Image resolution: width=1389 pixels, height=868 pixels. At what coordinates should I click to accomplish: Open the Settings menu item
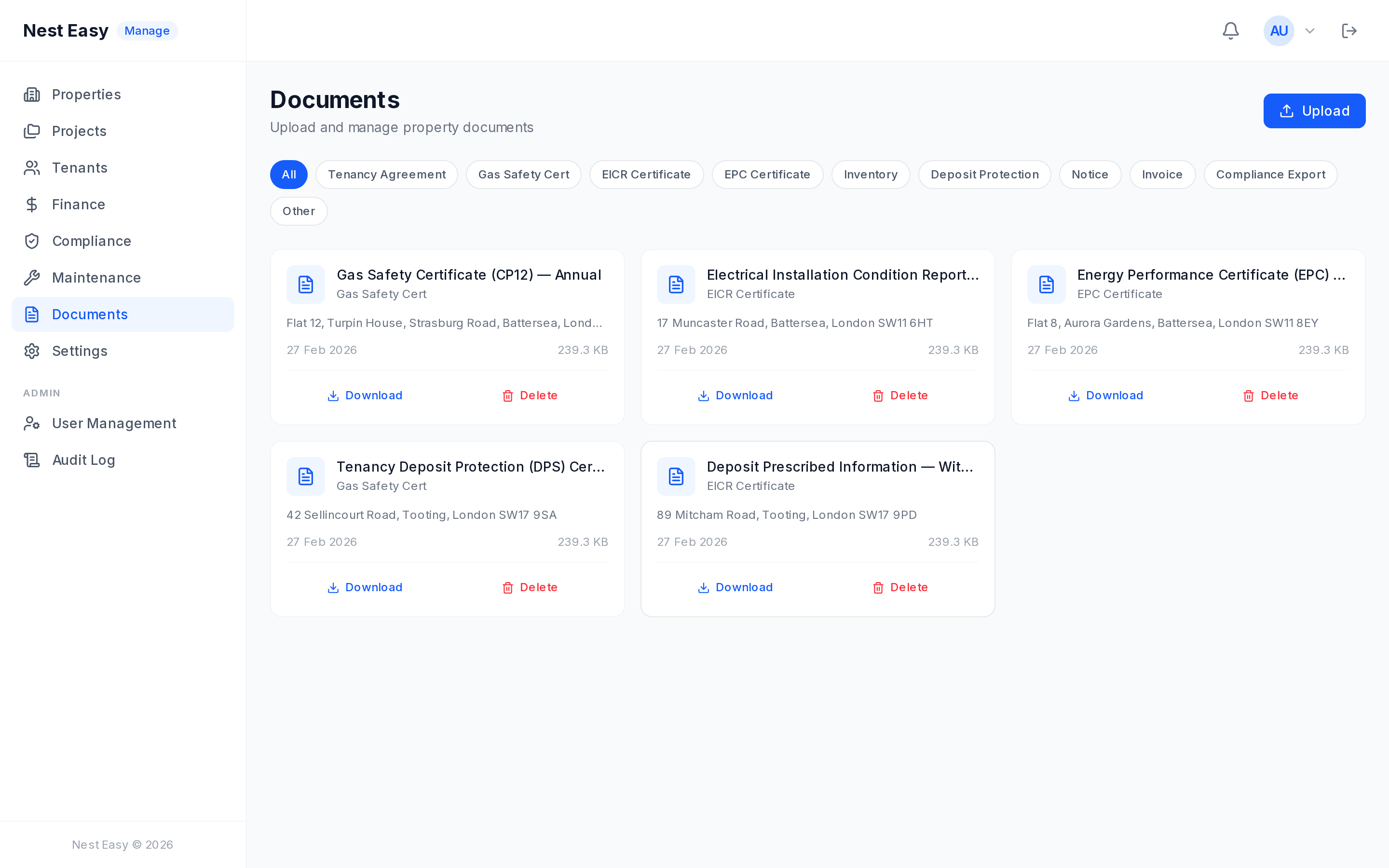pos(80,351)
